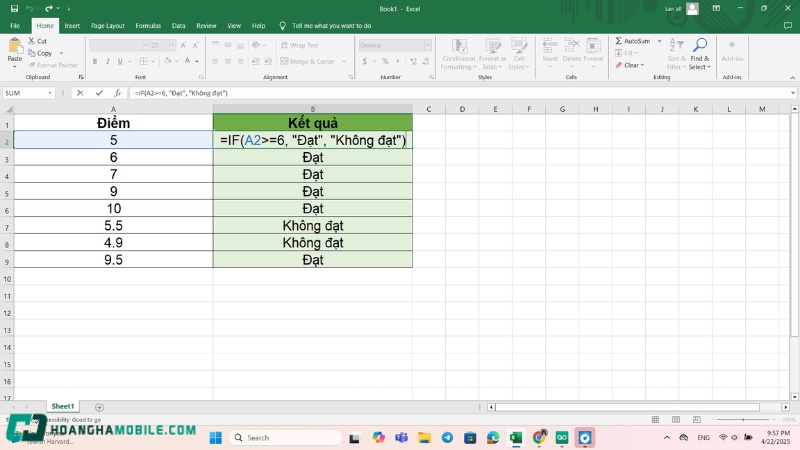Open Insert Function with the fx icon
This screenshot has width=800, height=450.
117,93
